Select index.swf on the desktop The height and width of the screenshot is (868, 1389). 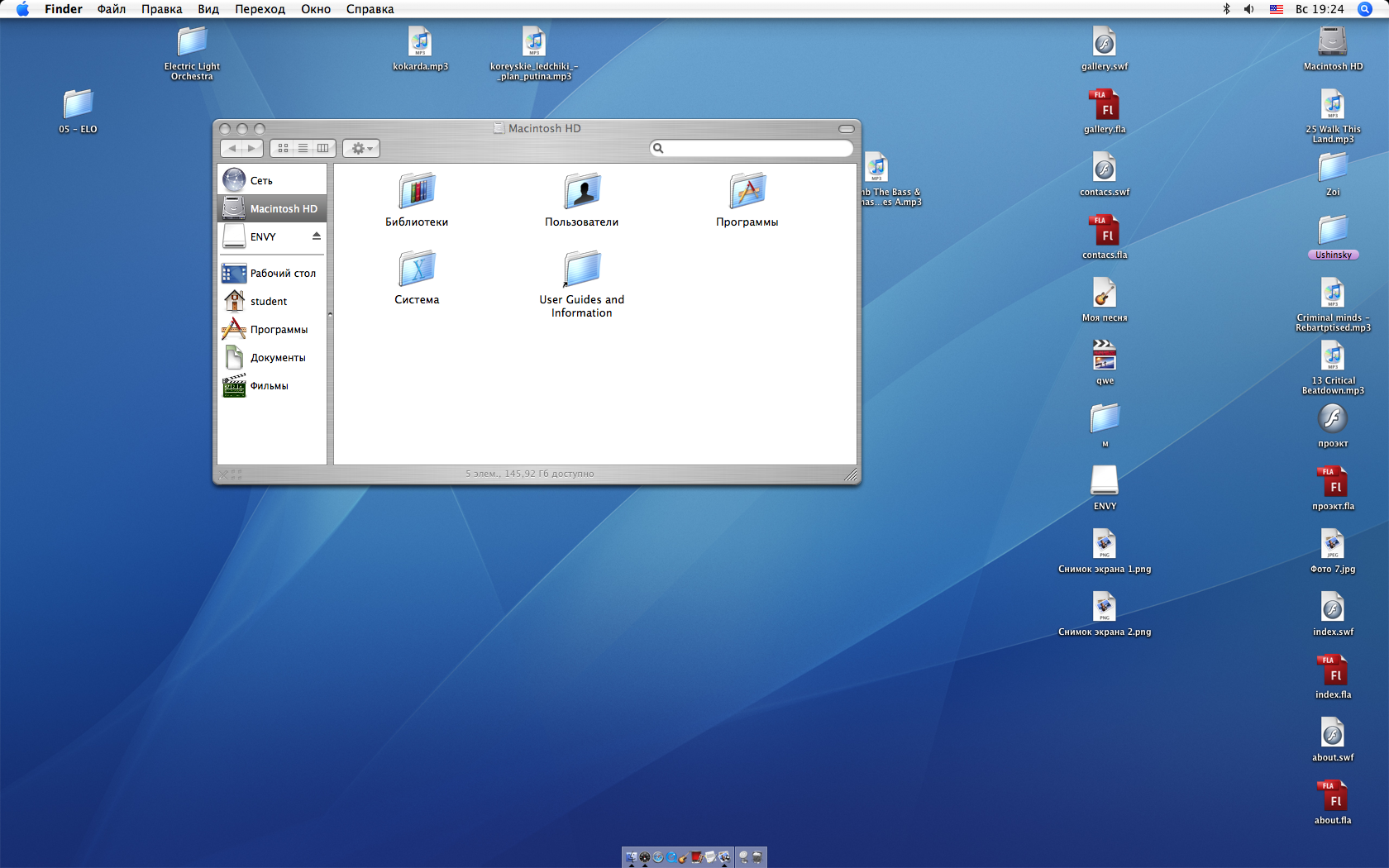(x=1333, y=613)
